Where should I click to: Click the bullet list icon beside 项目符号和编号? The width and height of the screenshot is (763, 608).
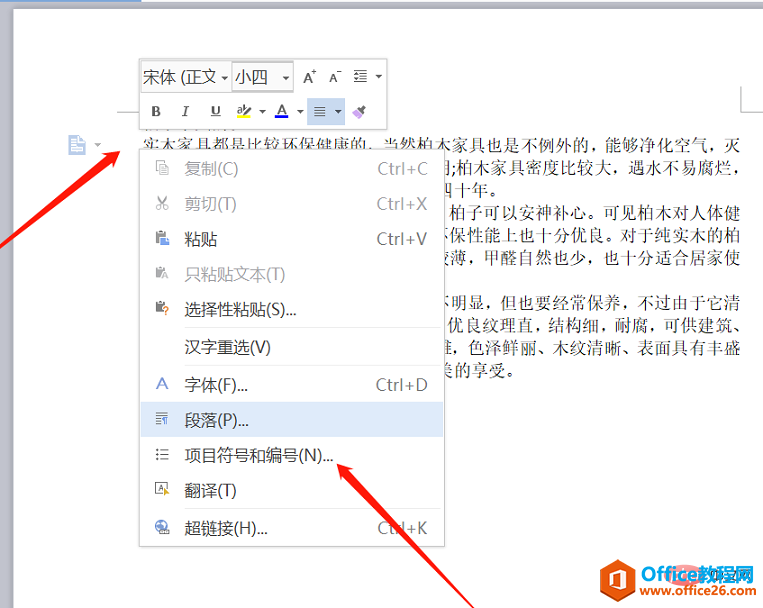162,454
